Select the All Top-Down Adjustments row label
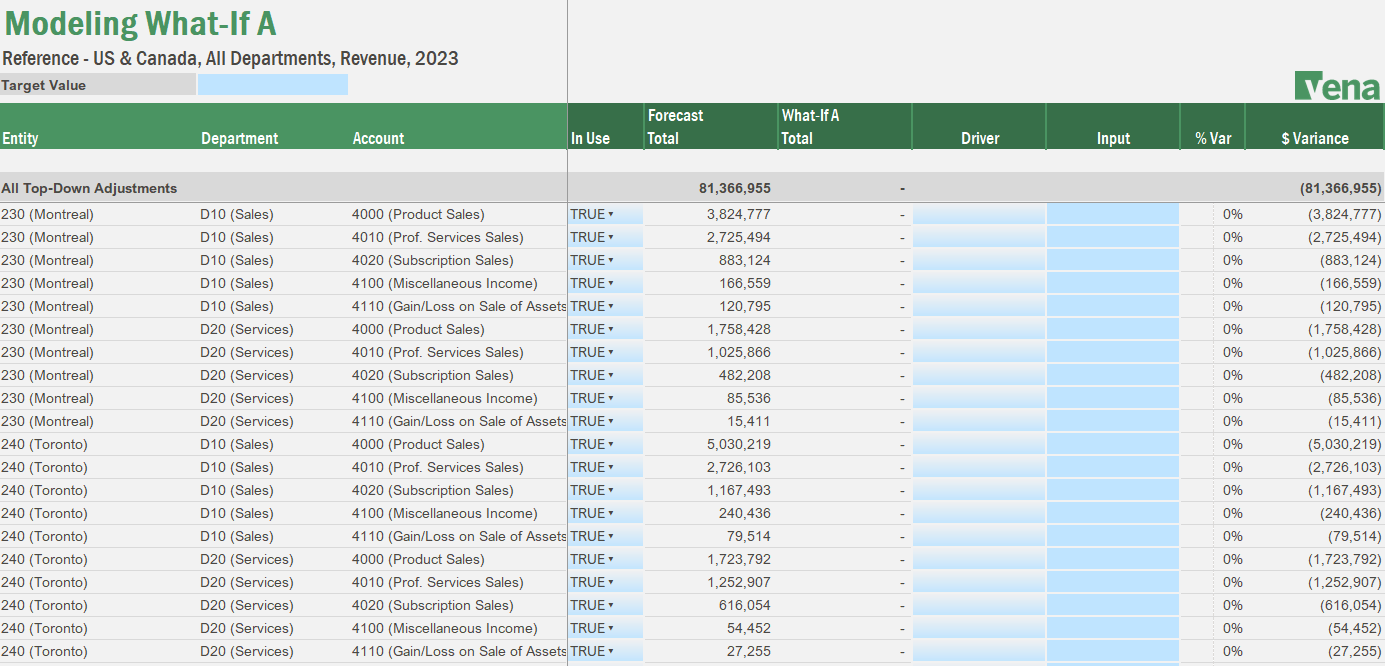This screenshot has height=666, width=1385. coord(88,187)
